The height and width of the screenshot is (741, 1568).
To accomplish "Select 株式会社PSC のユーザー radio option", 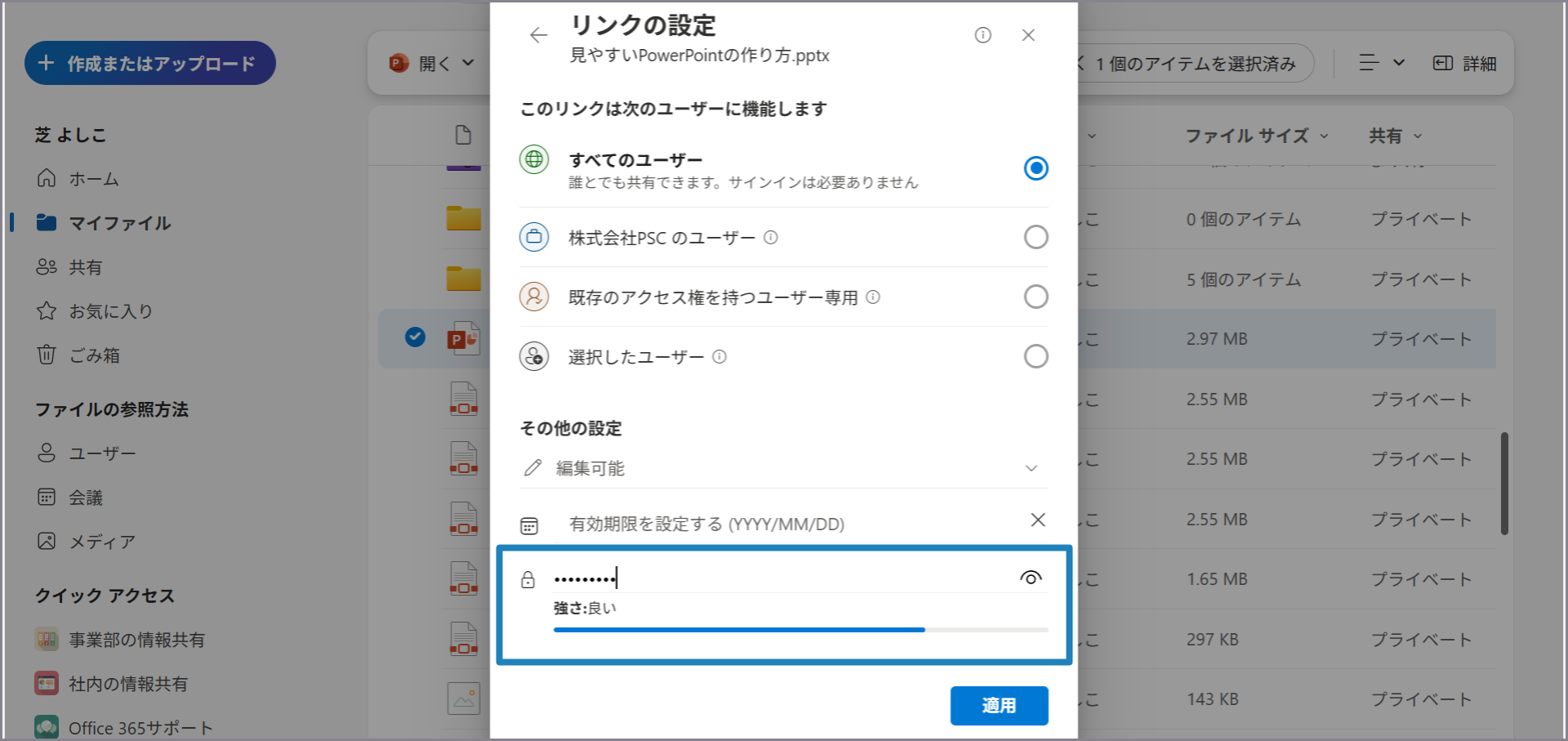I will pyautogui.click(x=1036, y=238).
